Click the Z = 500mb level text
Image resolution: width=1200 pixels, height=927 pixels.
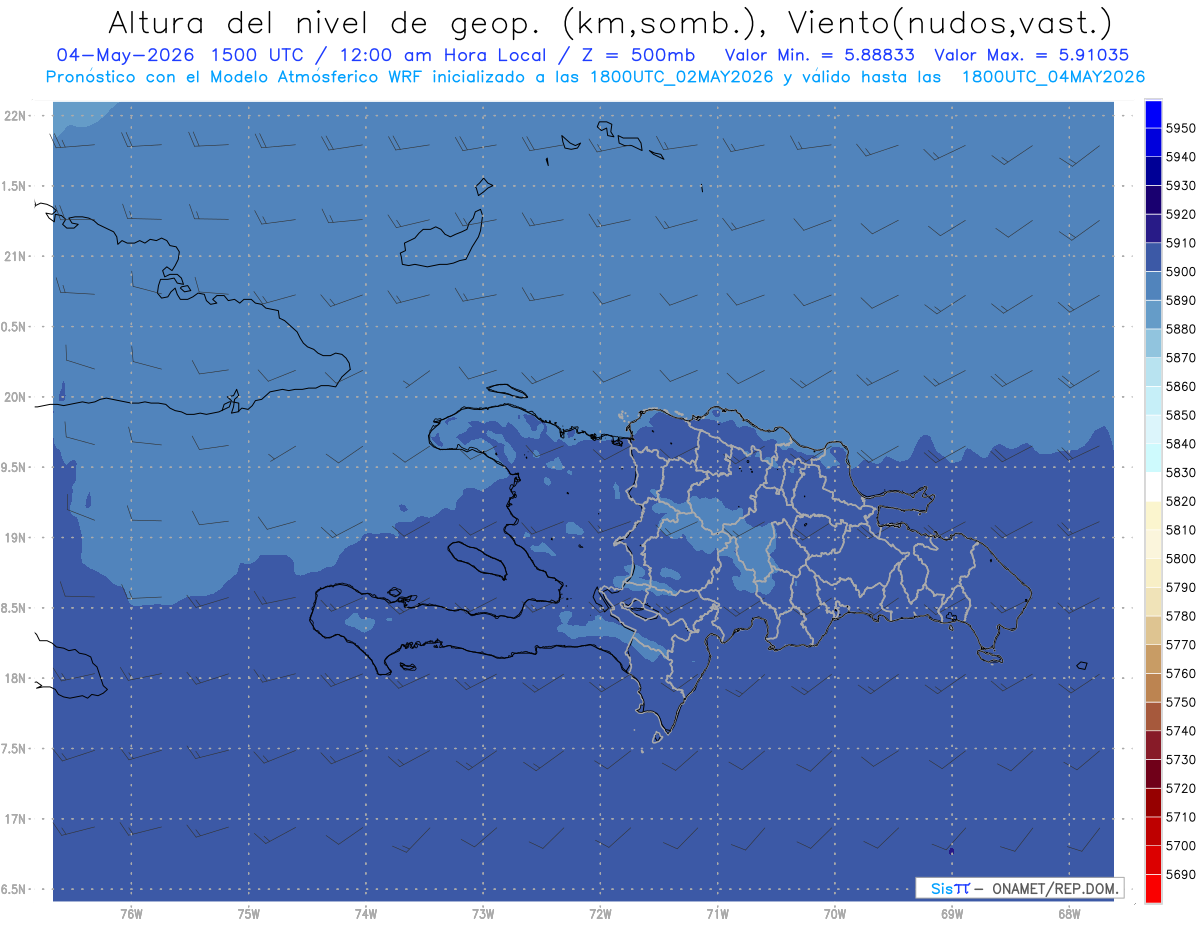[638, 55]
